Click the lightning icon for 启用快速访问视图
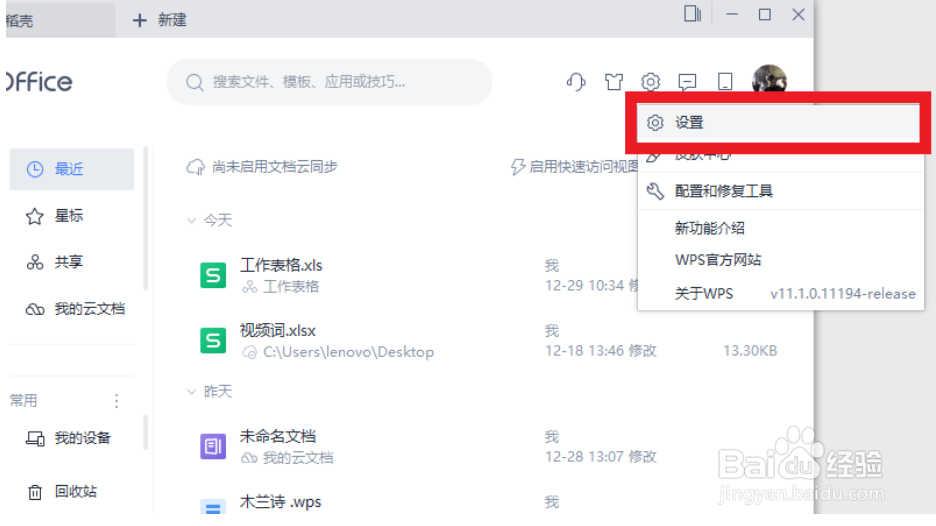936x526 pixels. (x=518, y=167)
